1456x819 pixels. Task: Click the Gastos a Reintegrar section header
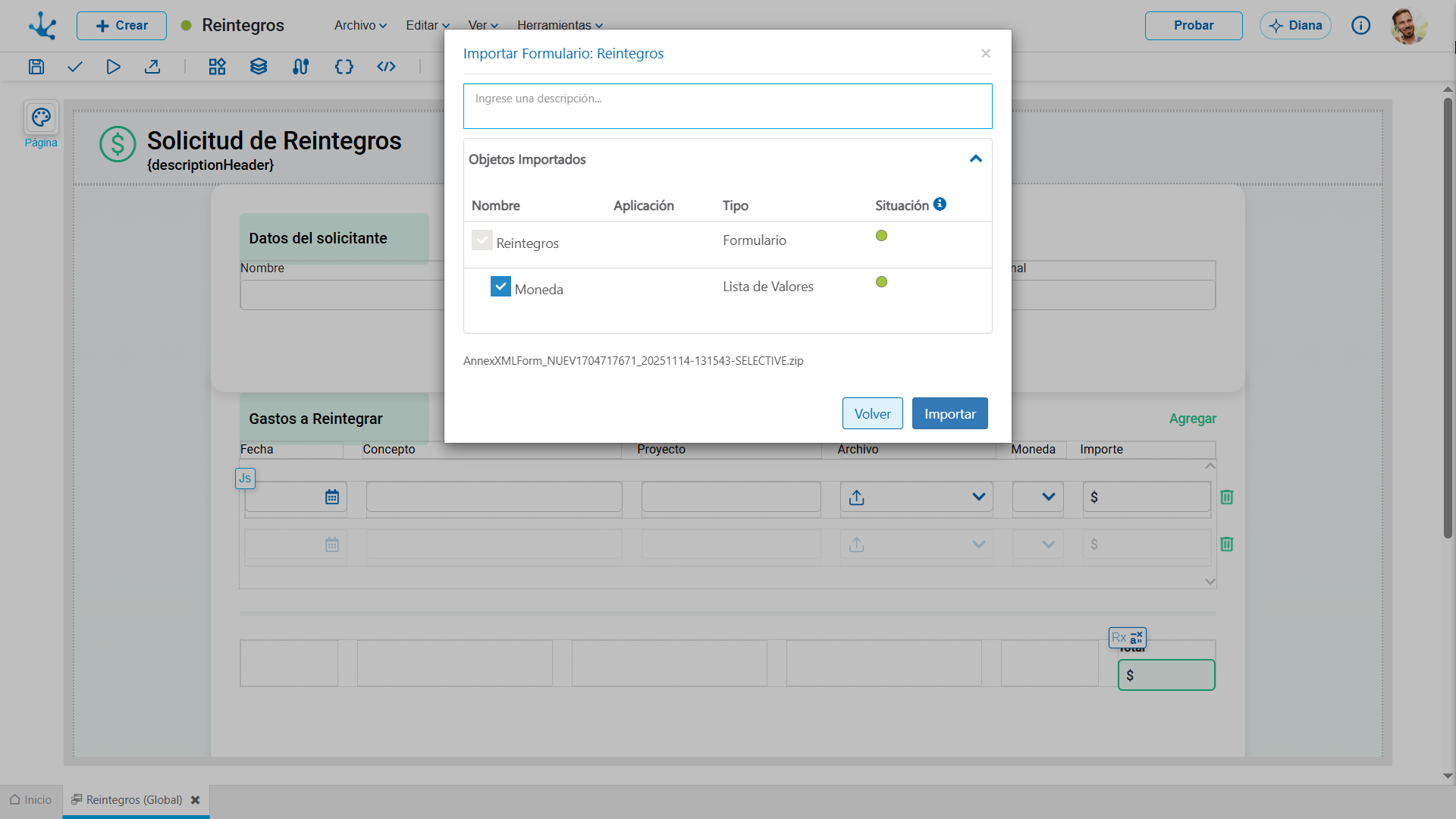334,419
